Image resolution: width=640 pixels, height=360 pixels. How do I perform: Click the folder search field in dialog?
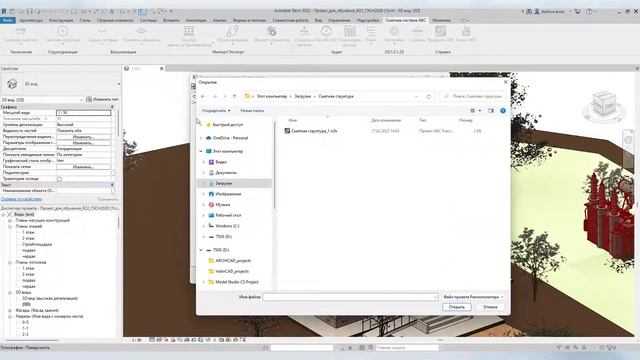click(x=472, y=96)
